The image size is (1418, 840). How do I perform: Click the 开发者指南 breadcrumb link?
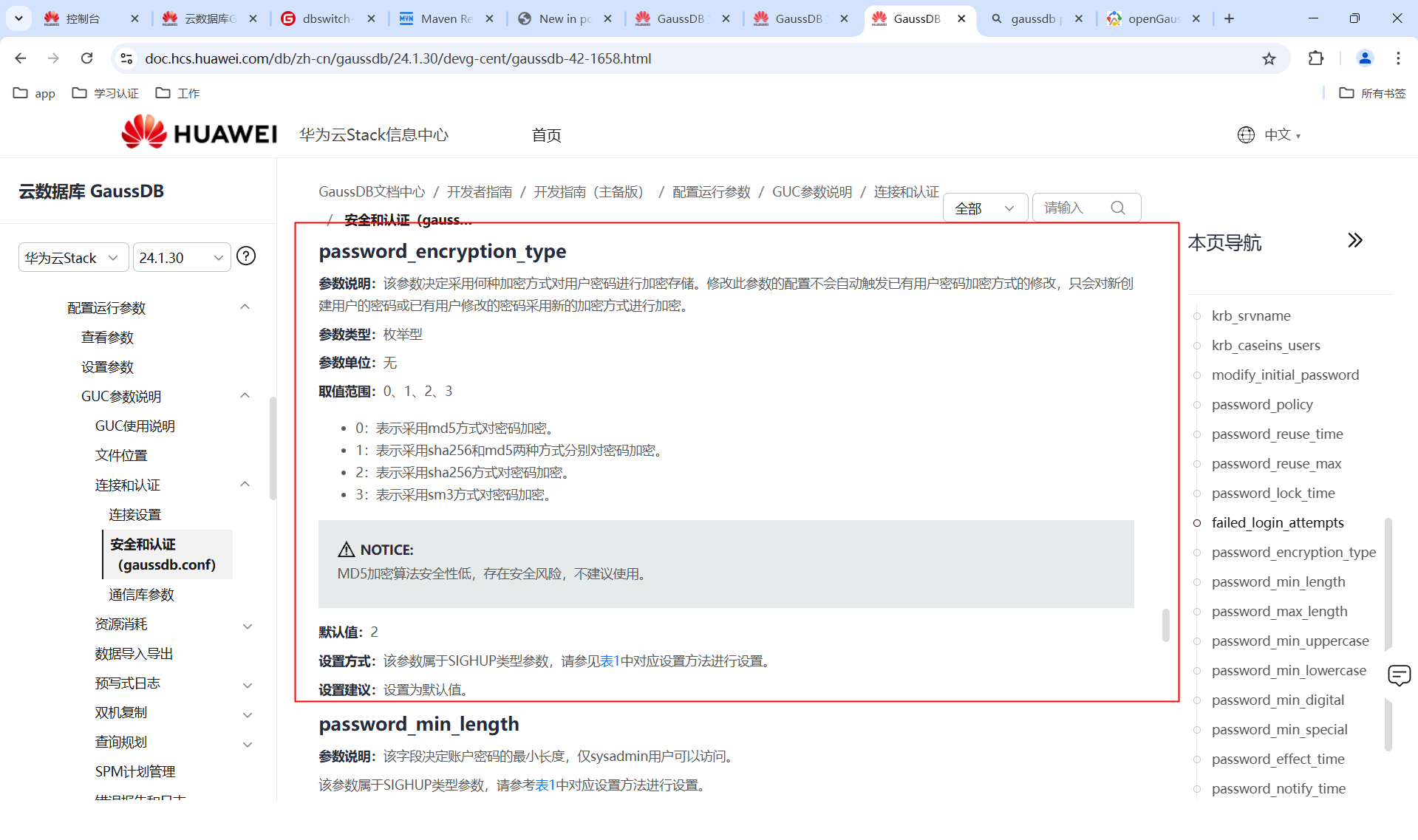(480, 192)
